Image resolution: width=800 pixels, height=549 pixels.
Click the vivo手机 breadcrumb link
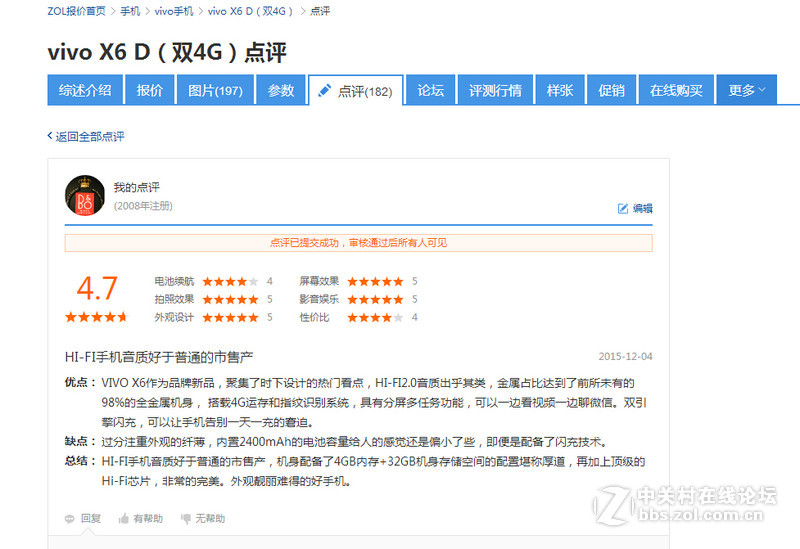[x=174, y=11]
